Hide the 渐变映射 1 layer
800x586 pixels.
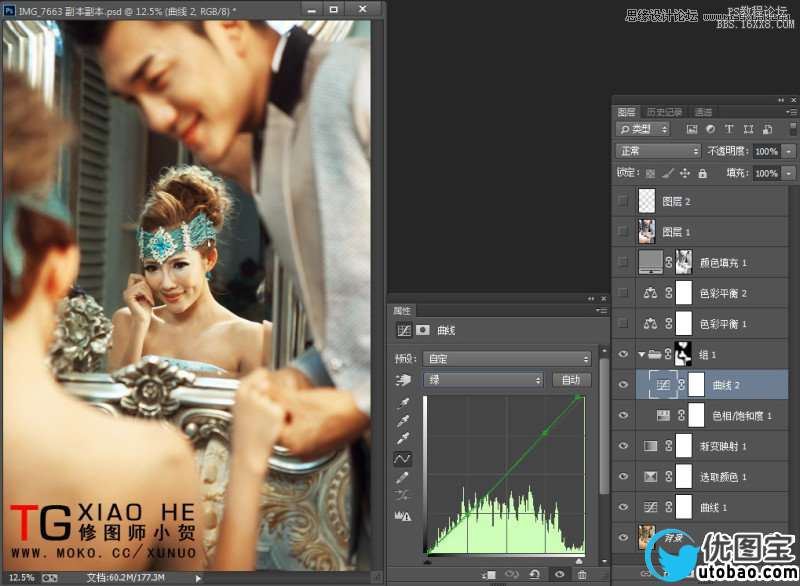(623, 446)
